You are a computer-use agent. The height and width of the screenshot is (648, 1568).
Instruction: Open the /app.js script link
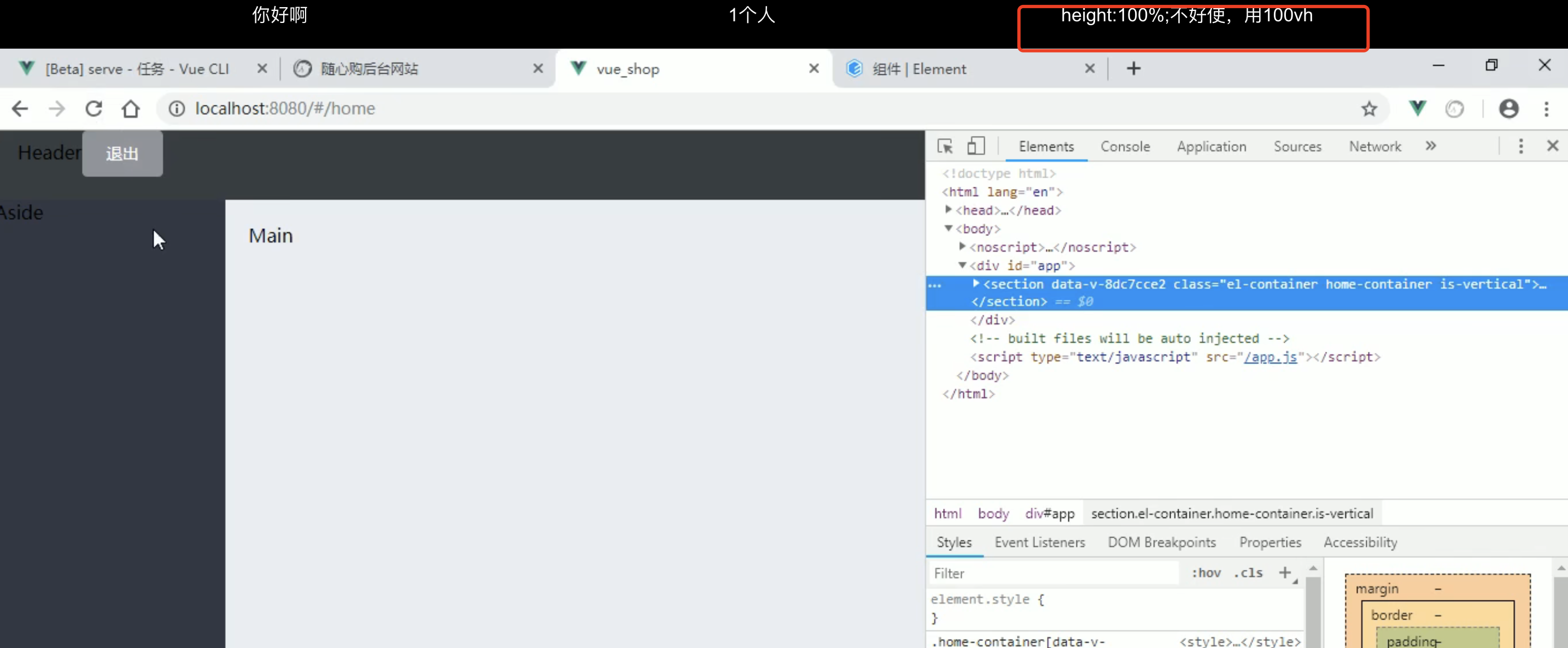1271,357
